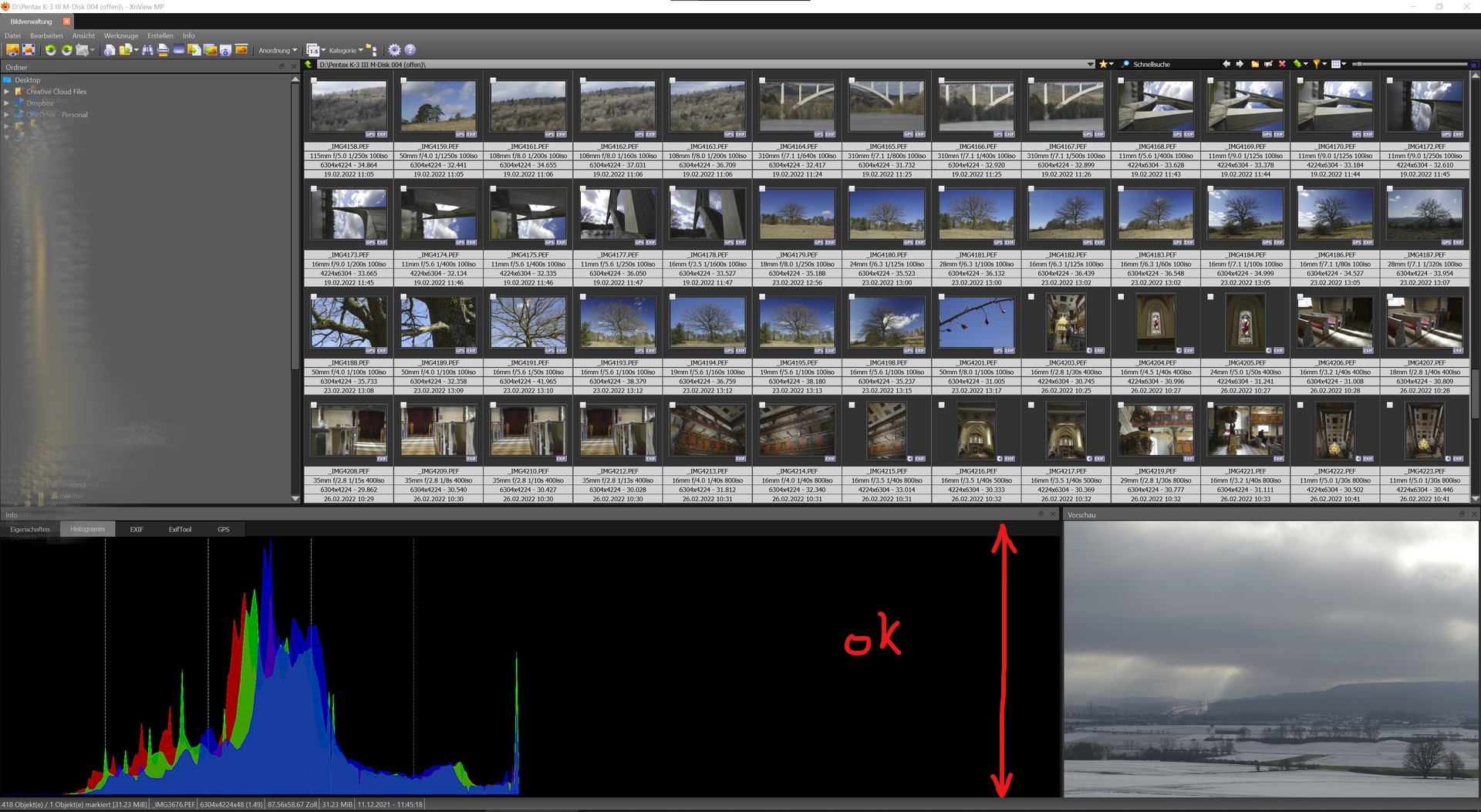Open the Werkzeuge menu
The height and width of the screenshot is (812, 1481).
point(120,35)
